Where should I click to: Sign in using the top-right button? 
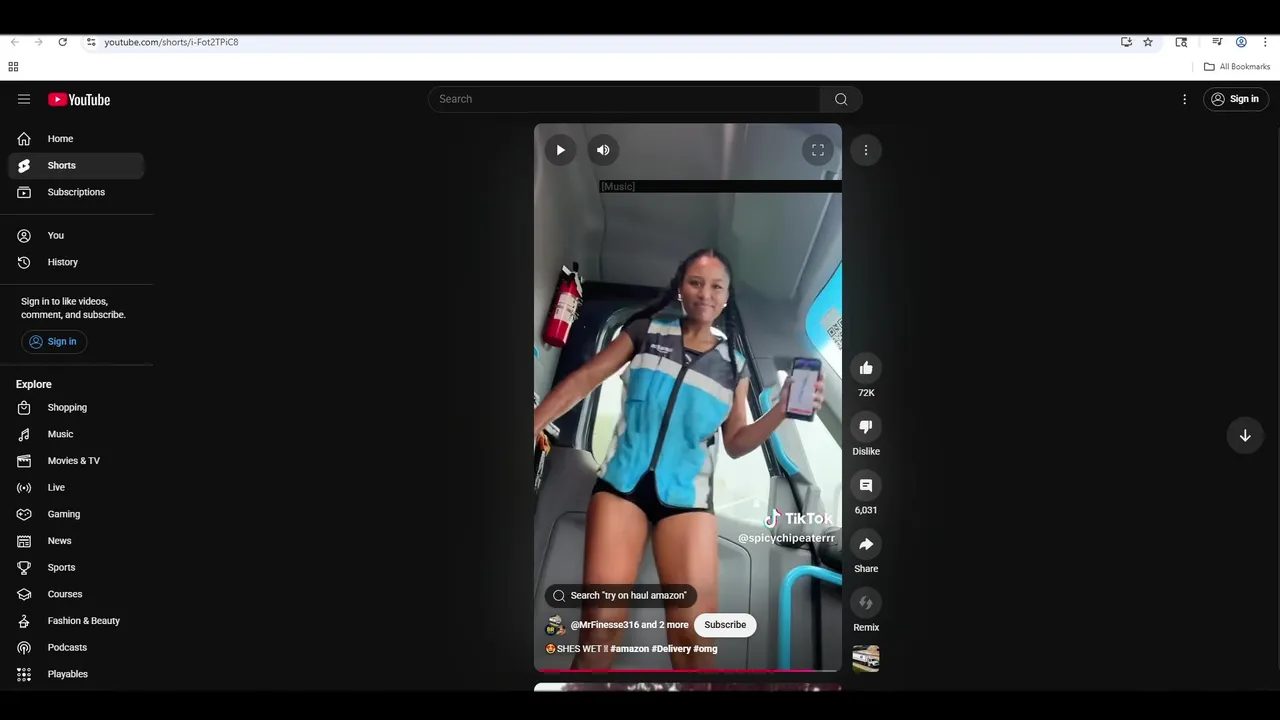(x=1235, y=99)
